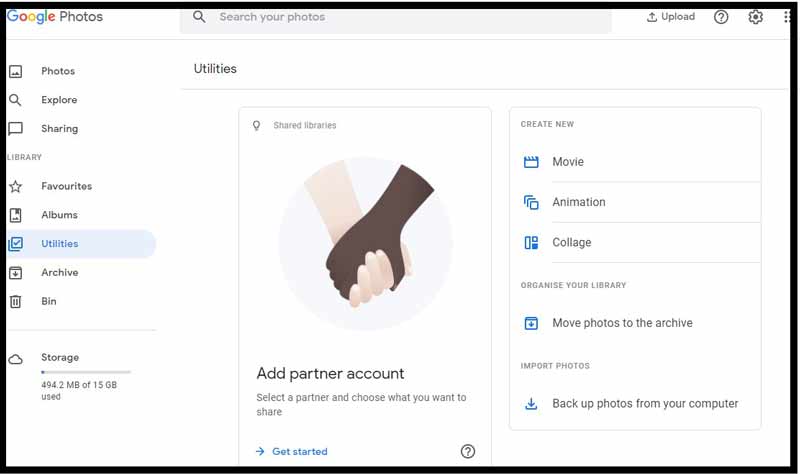Viewport: 800px width, 474px height.
Task: Go to Explore in the sidebar
Action: coord(59,100)
